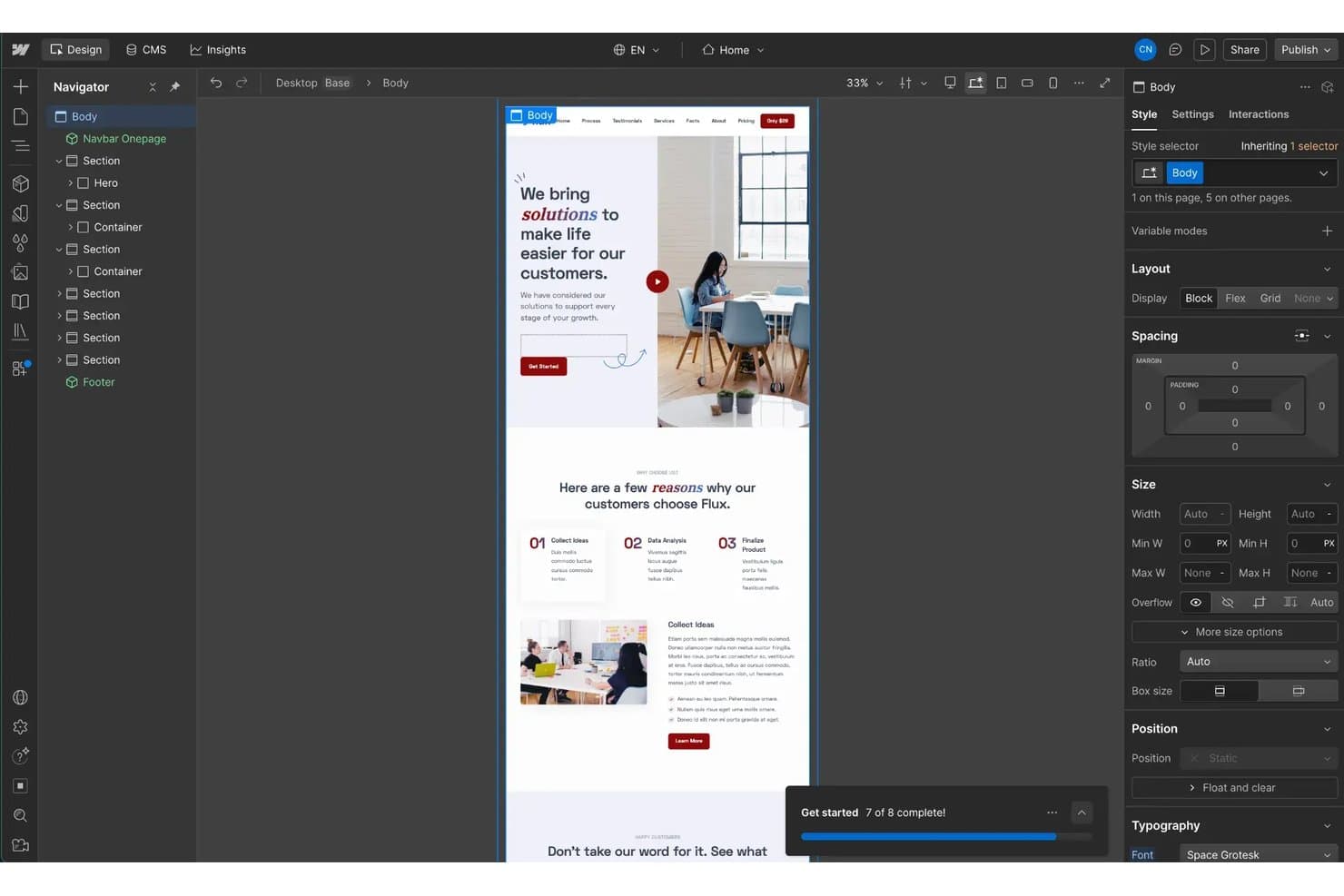Open comments bubble icon
Image resolution: width=1344 pixels, height=896 pixels.
pyautogui.click(x=1175, y=50)
